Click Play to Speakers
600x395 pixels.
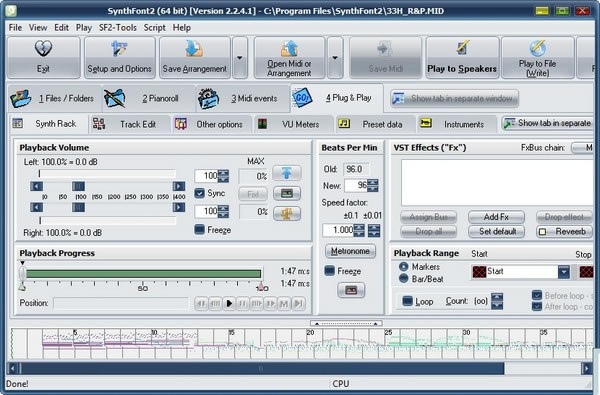462,58
